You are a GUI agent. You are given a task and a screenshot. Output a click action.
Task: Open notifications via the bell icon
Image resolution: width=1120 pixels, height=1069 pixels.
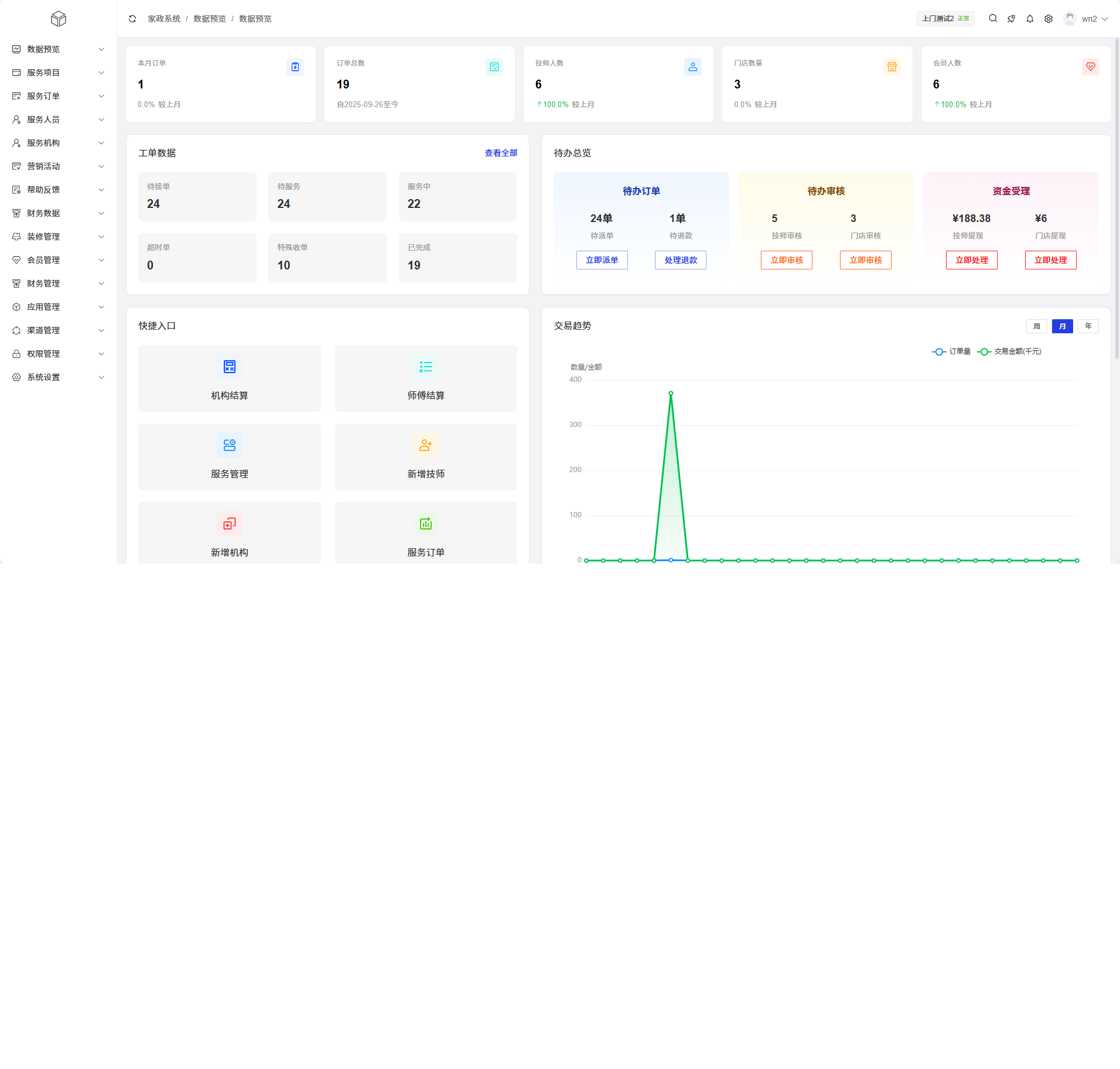tap(1030, 19)
